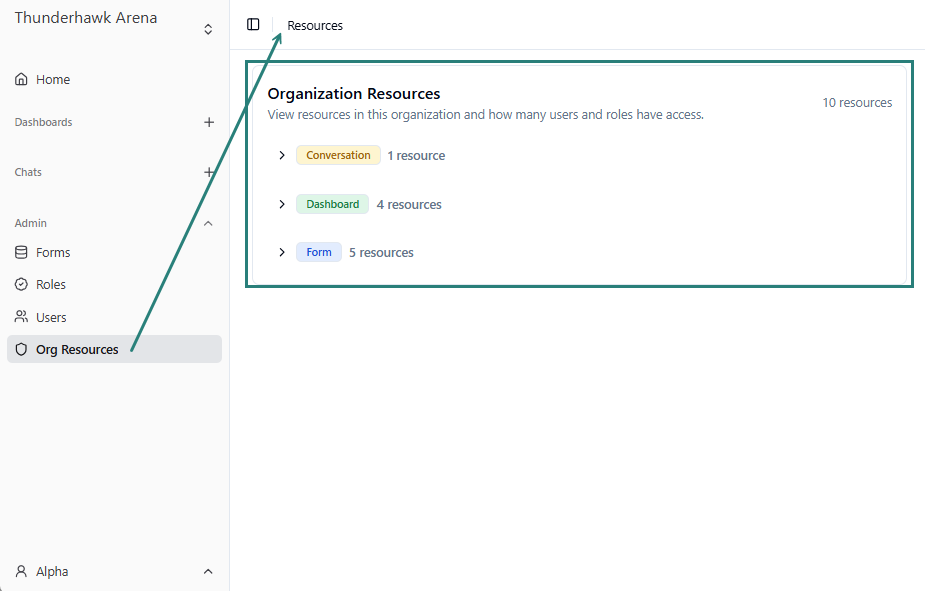Click the Forms database icon

tap(21, 253)
